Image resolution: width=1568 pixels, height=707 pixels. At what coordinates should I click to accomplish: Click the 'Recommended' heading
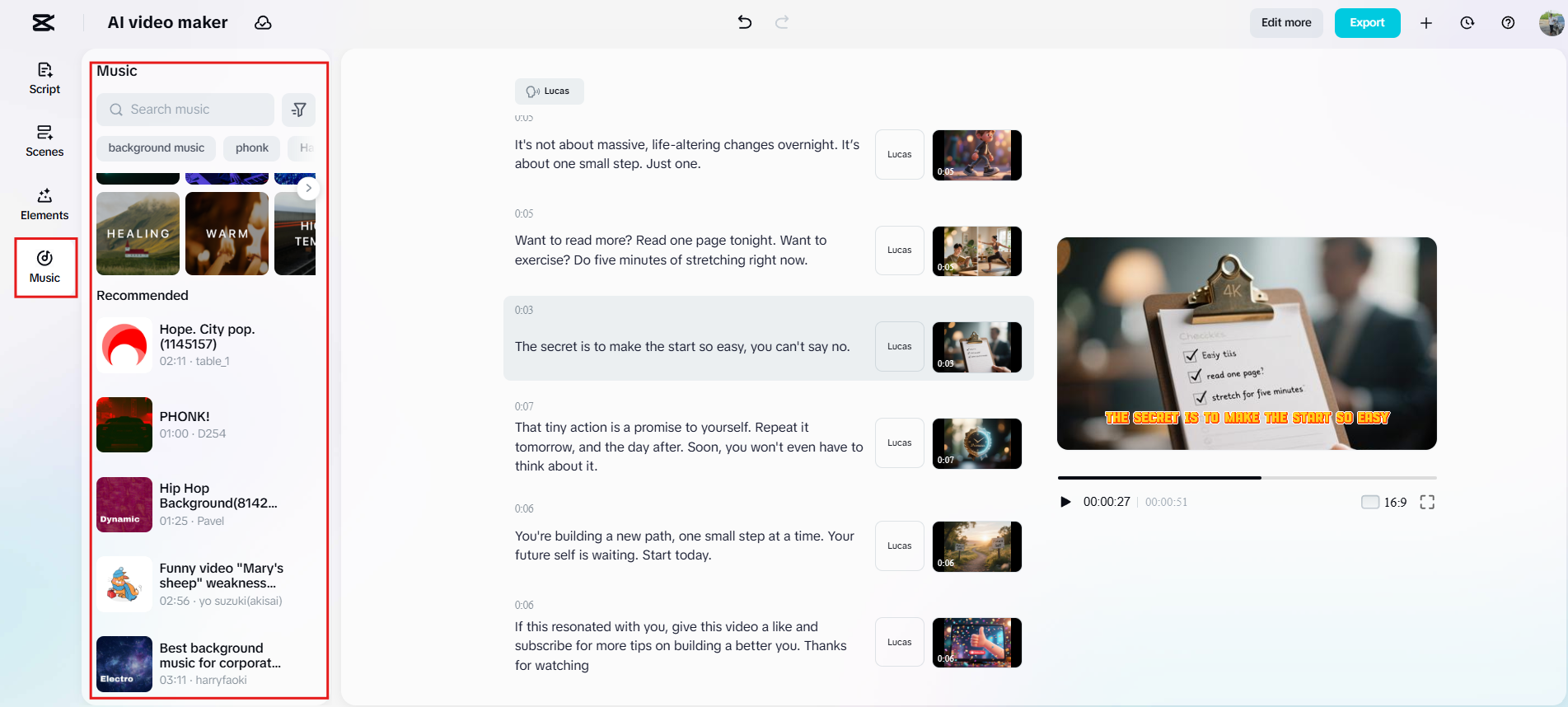pos(143,296)
